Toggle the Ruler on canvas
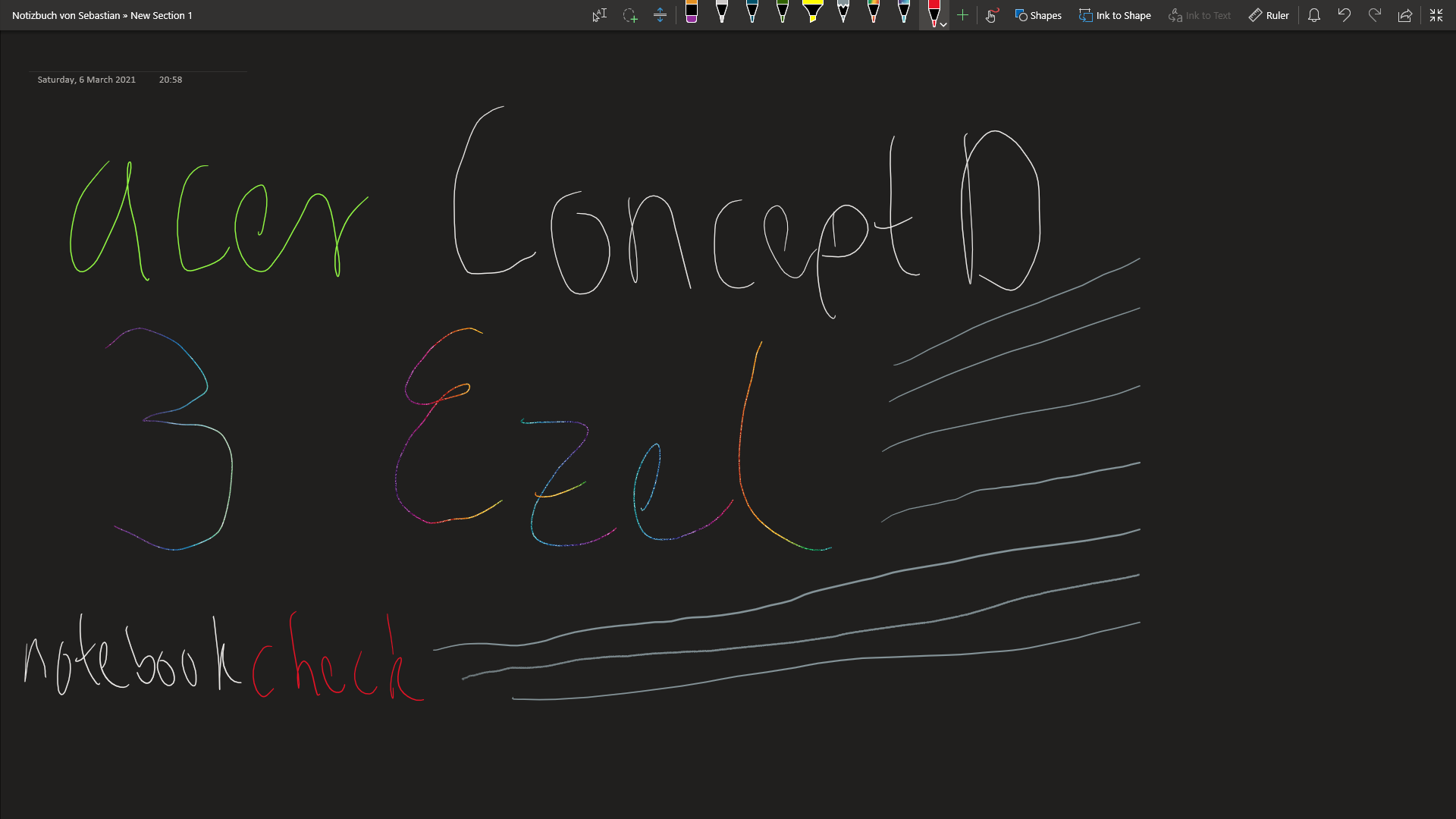Image resolution: width=1456 pixels, height=819 pixels. click(x=1269, y=15)
